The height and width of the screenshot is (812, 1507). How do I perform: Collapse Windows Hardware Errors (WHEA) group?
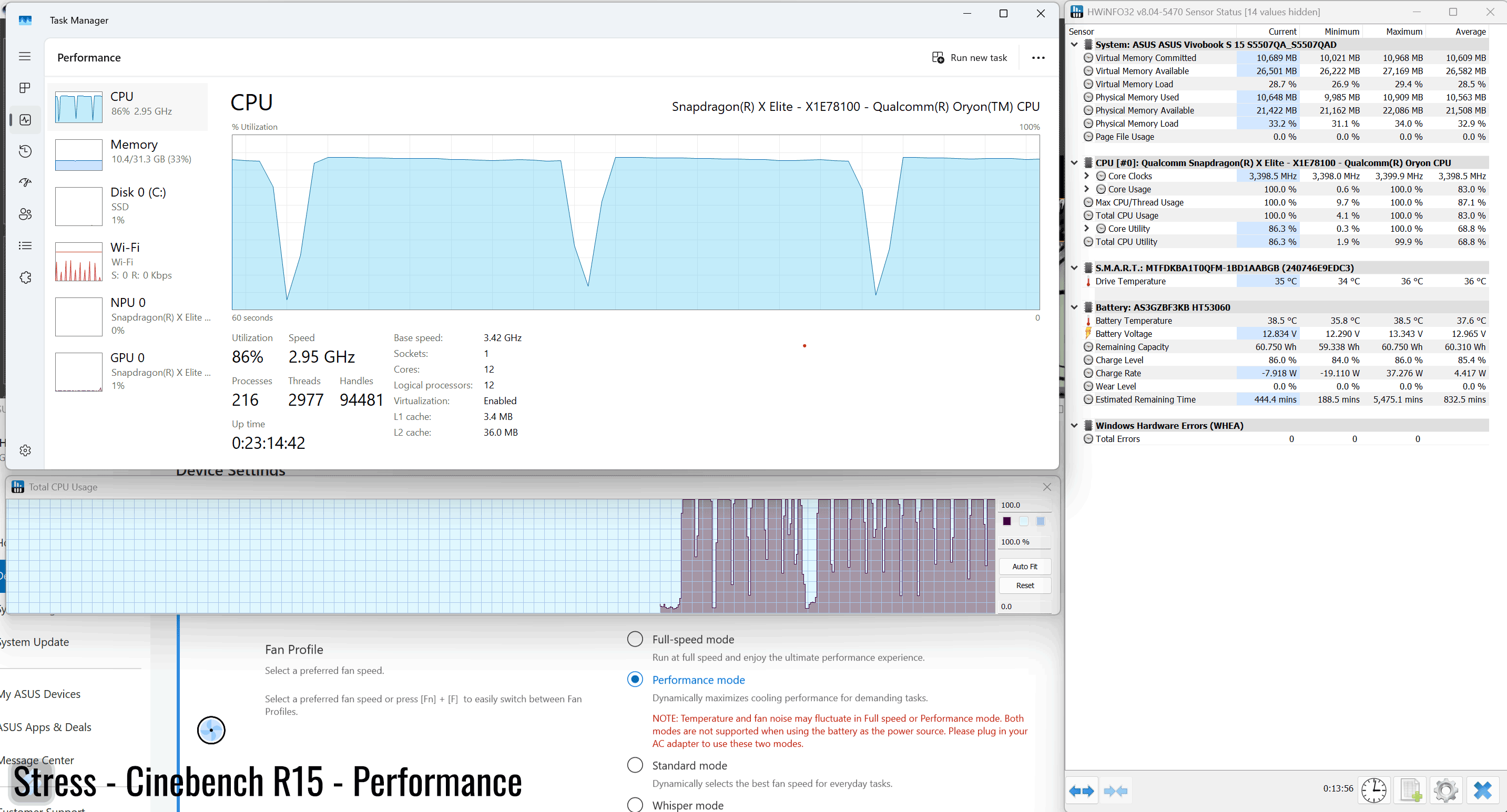click(x=1074, y=426)
